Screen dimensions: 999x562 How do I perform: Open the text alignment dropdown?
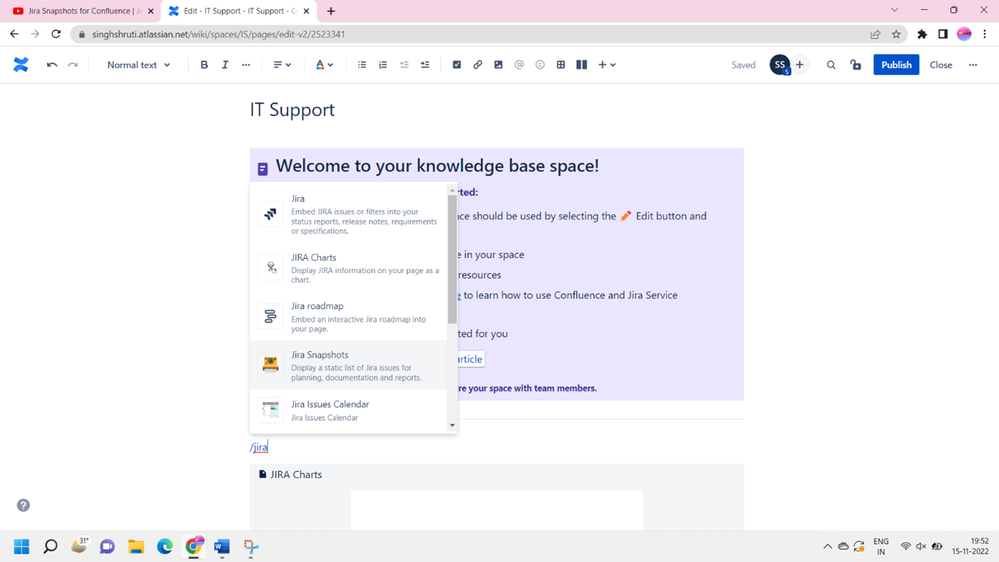282,64
